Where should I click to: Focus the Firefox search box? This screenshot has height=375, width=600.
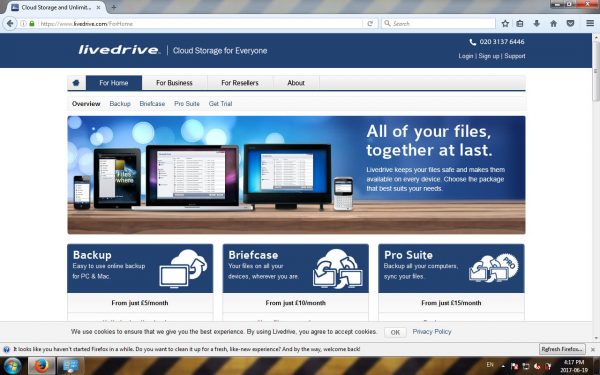439,23
